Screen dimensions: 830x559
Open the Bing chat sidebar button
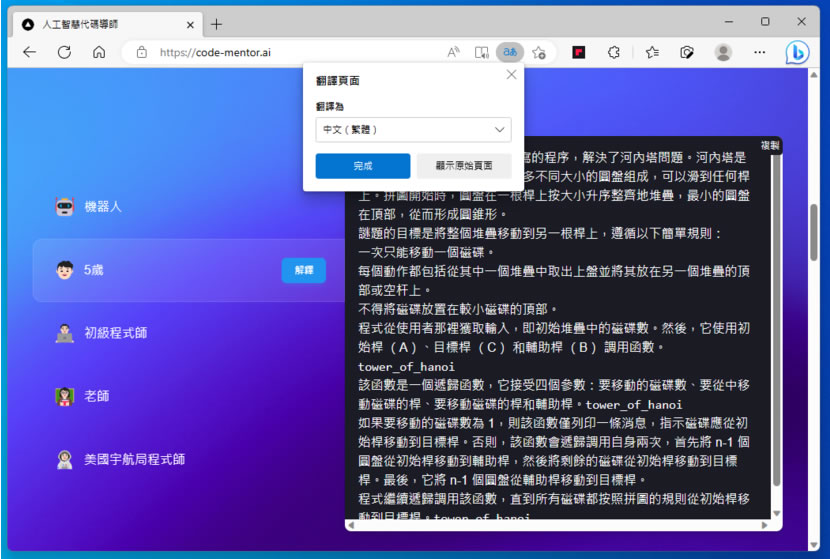[797, 52]
